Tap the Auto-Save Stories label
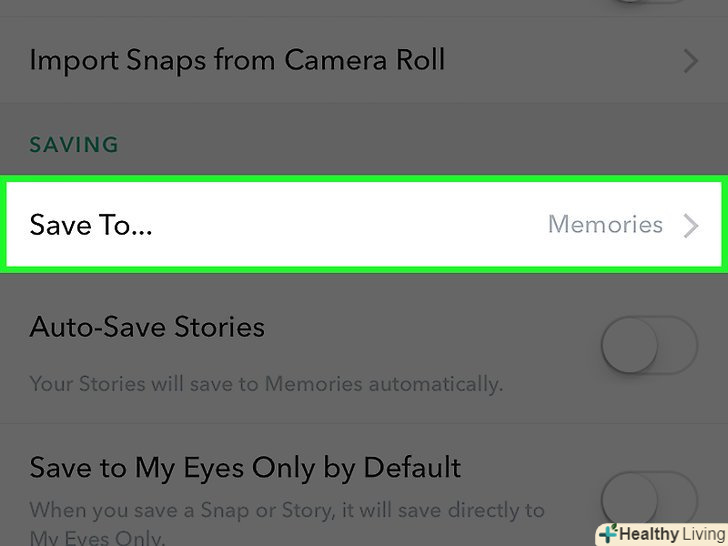 click(x=147, y=328)
